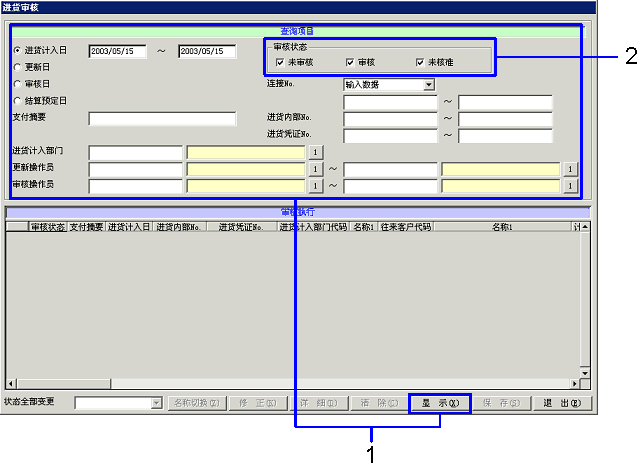The width and height of the screenshot is (638, 470).
Task: Click lookup button at end of 审核操作员 row
Action: click(x=570, y=185)
